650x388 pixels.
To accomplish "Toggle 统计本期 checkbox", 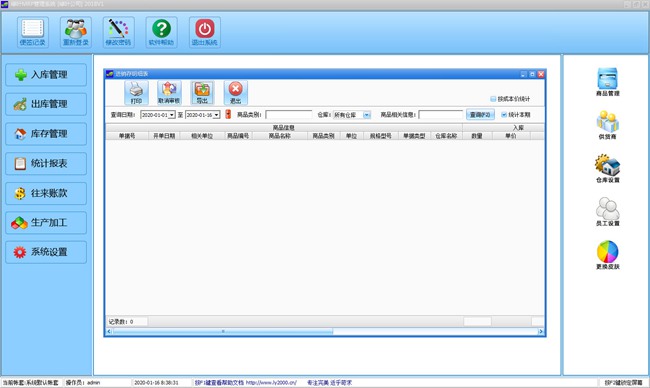I will coord(504,115).
